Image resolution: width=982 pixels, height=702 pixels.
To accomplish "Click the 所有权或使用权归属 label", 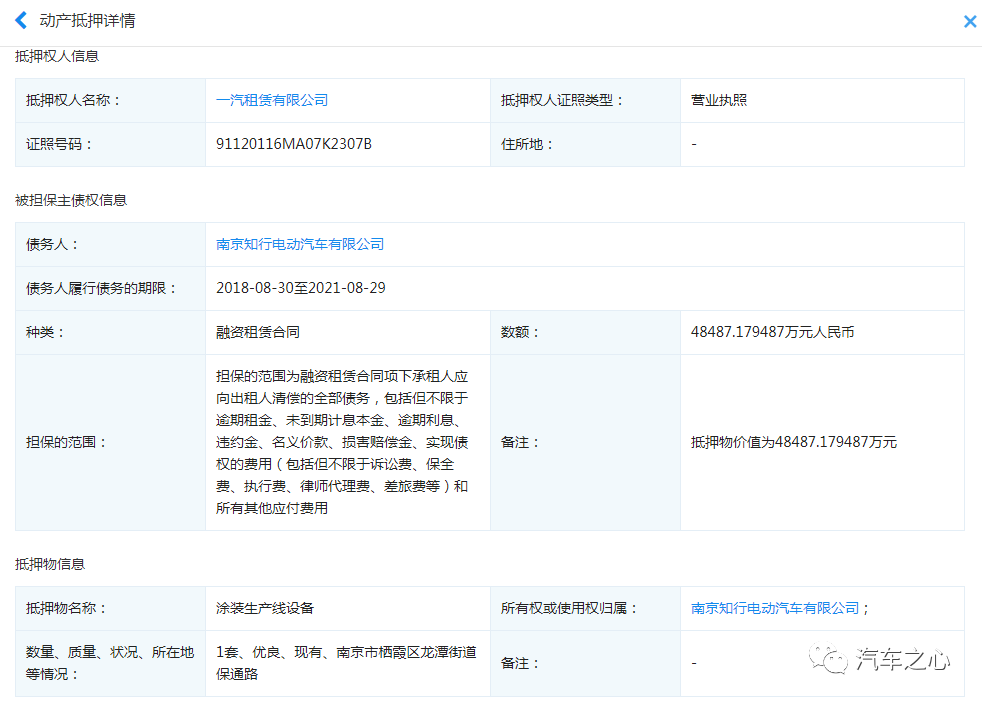I will pyautogui.click(x=569, y=608).
